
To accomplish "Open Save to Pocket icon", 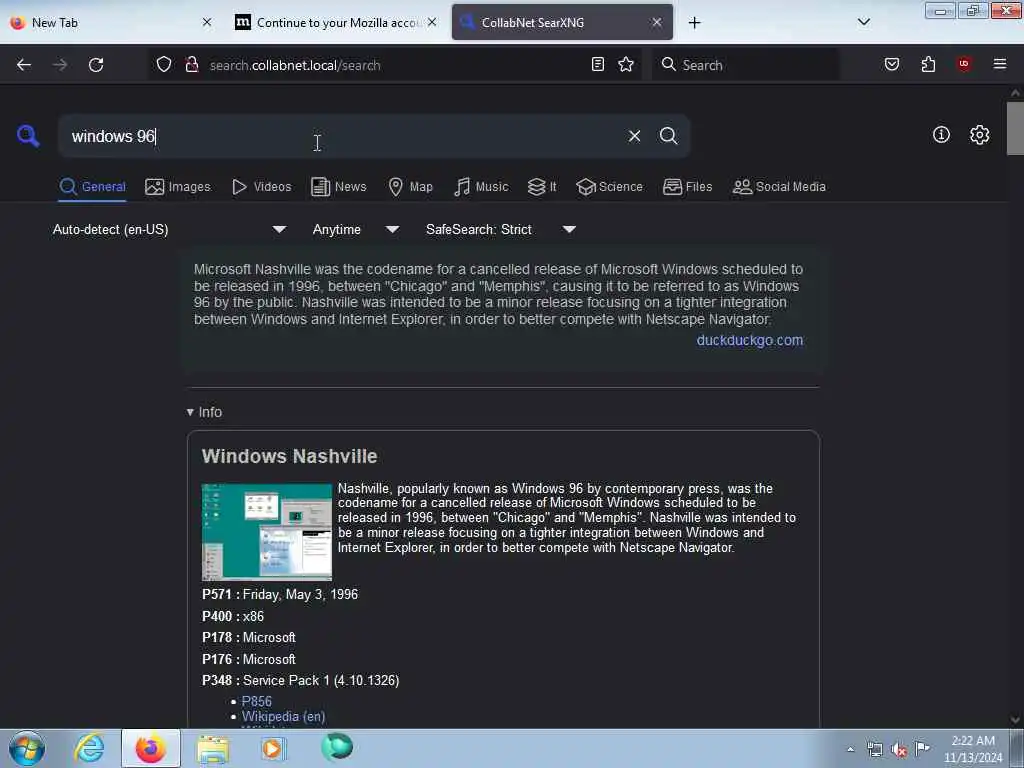I will pyautogui.click(x=892, y=65).
